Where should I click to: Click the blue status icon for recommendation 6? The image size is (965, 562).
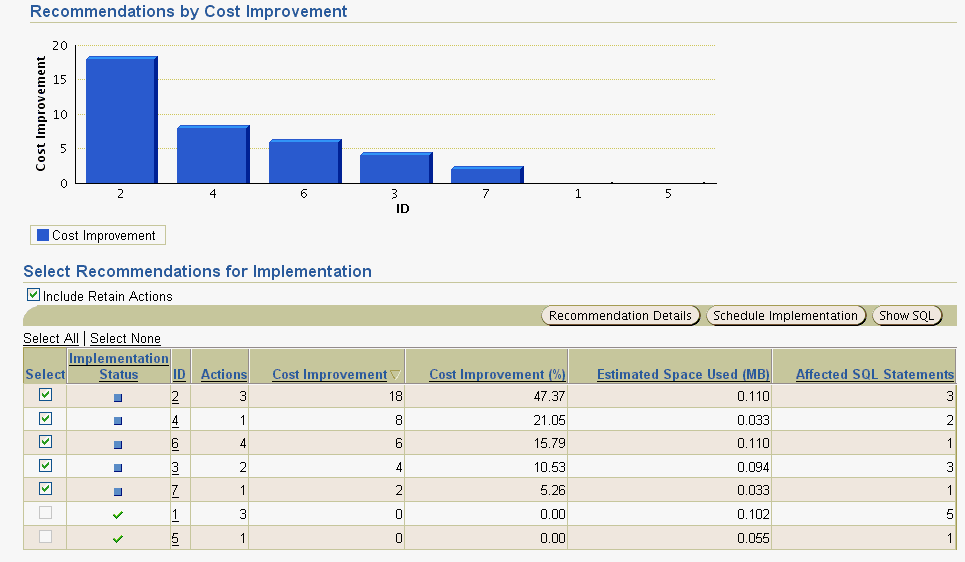pos(118,445)
